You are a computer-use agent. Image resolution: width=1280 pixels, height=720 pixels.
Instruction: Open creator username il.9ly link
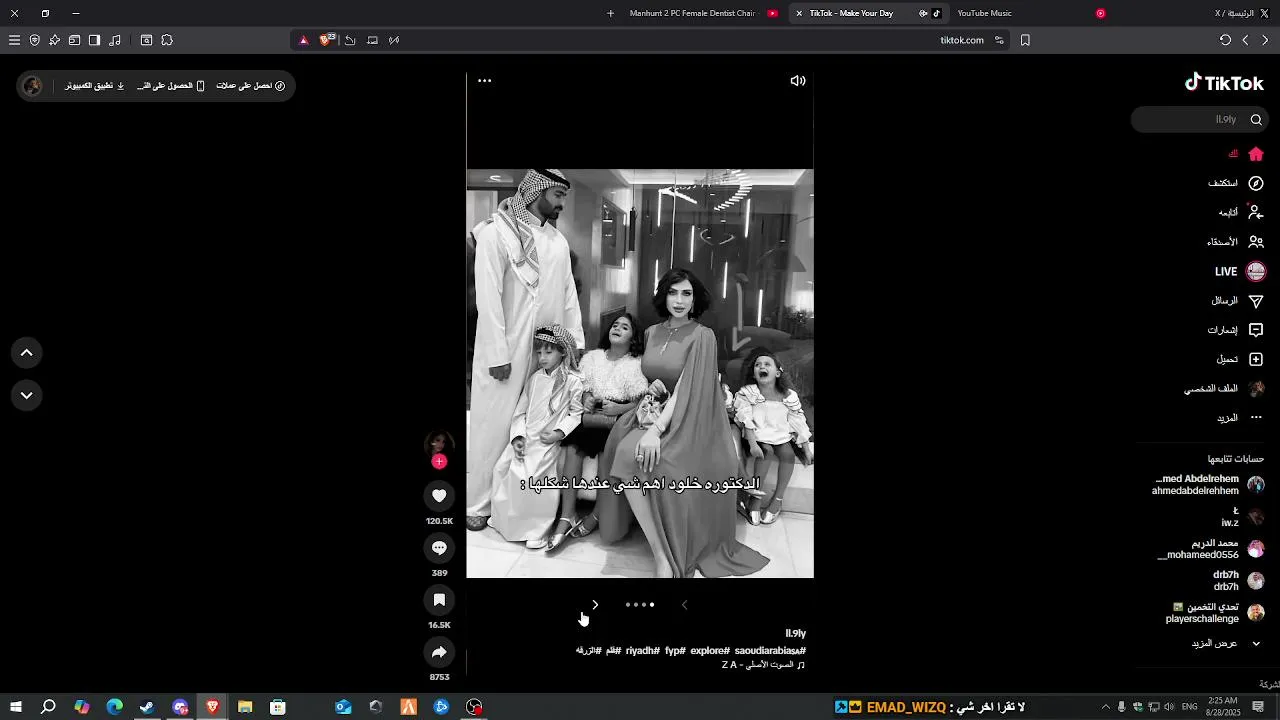pyautogui.click(x=795, y=633)
